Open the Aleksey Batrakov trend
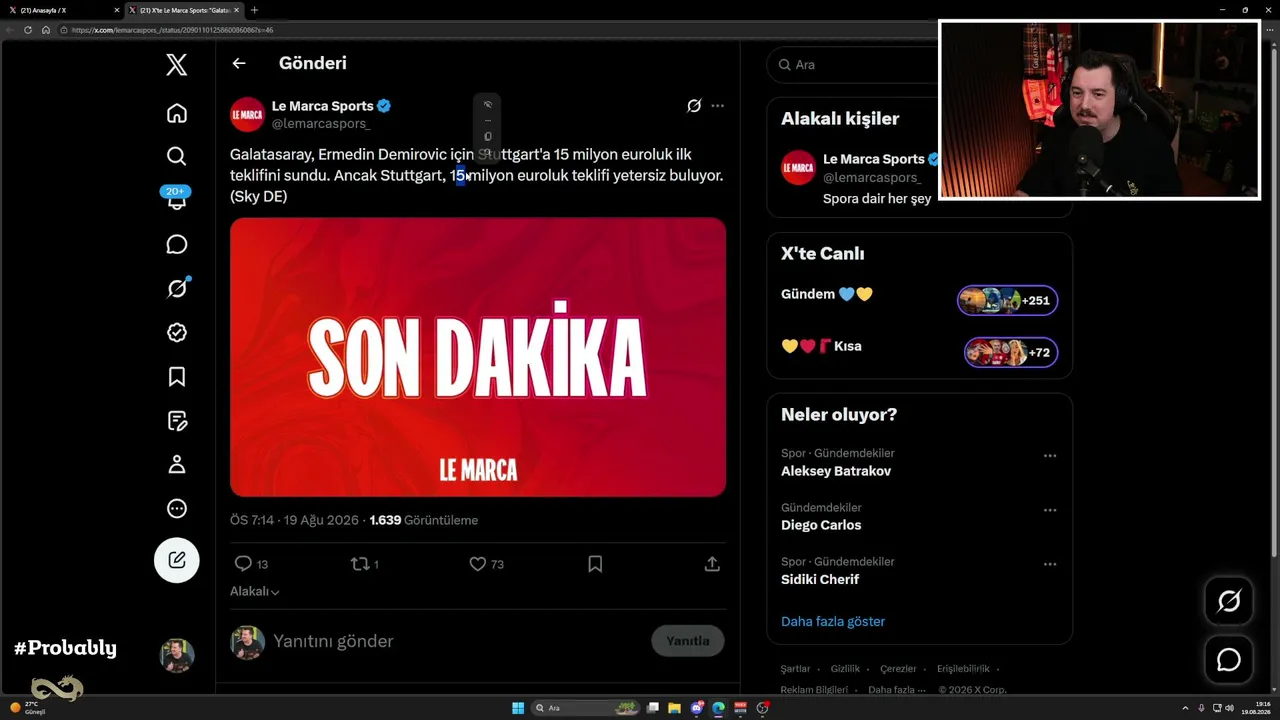1280x720 pixels. (836, 471)
